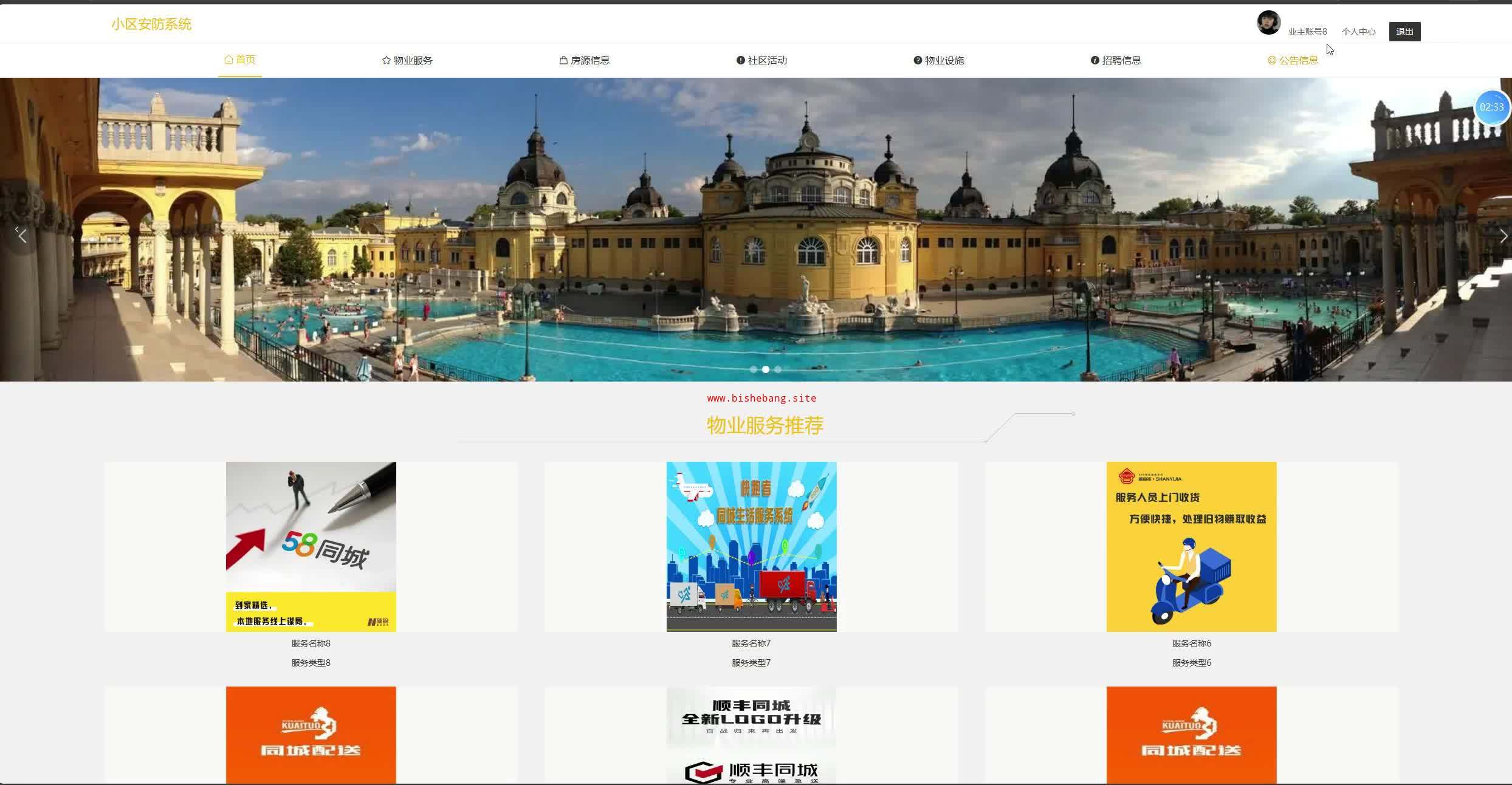Select the third carousel indicator dot

pos(778,369)
